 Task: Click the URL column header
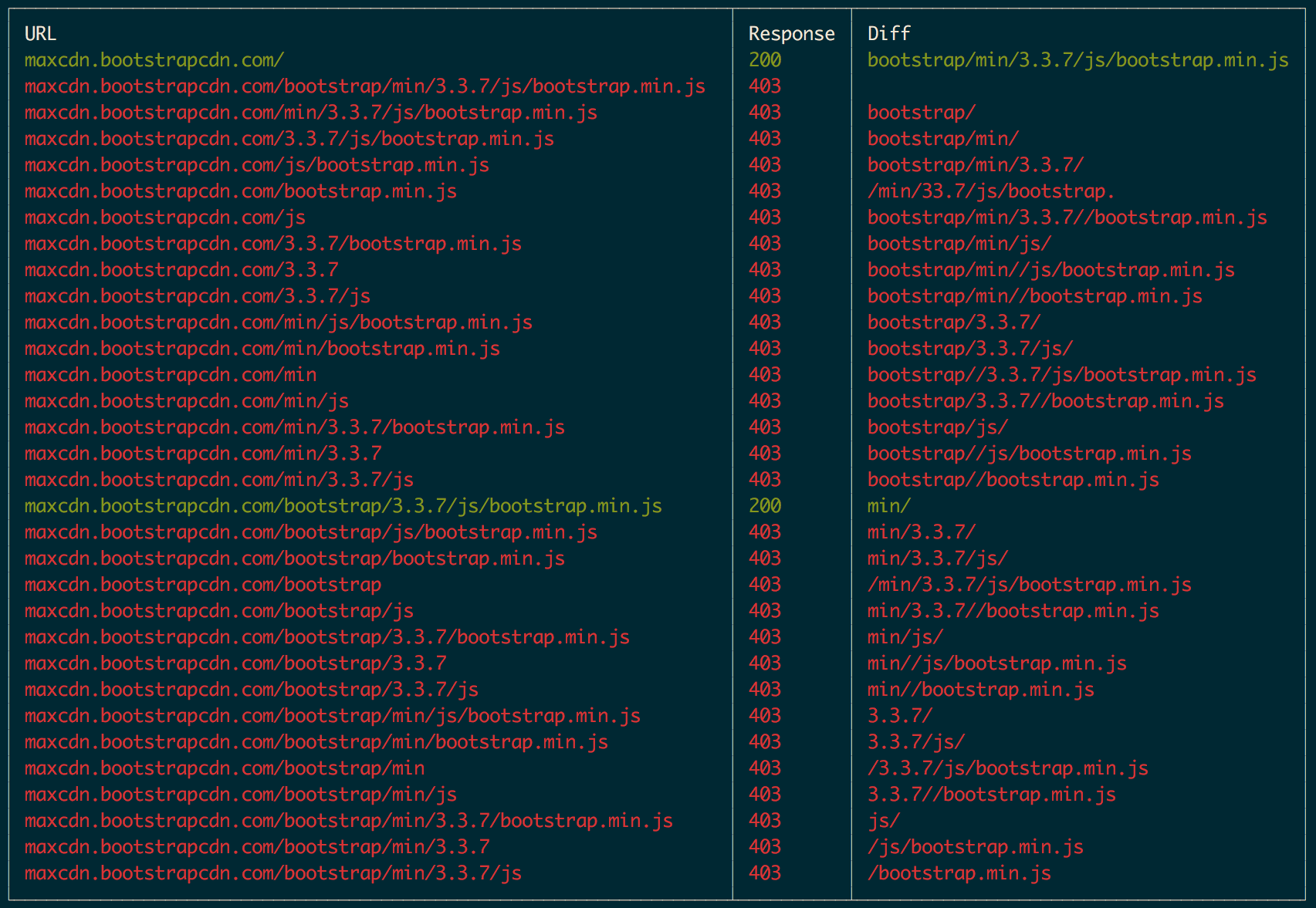[40, 34]
